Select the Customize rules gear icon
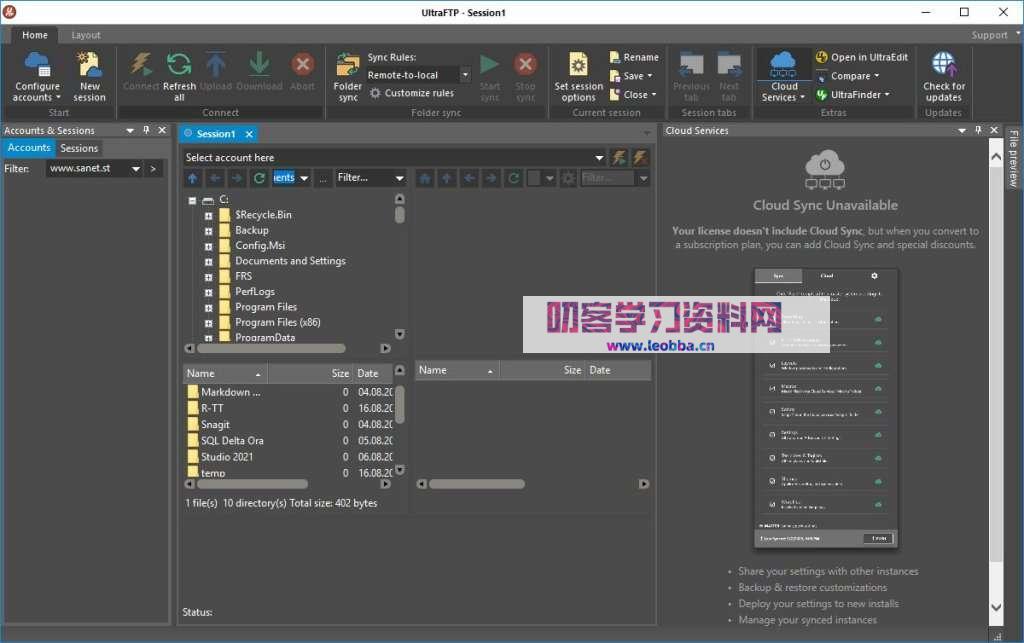 click(377, 93)
